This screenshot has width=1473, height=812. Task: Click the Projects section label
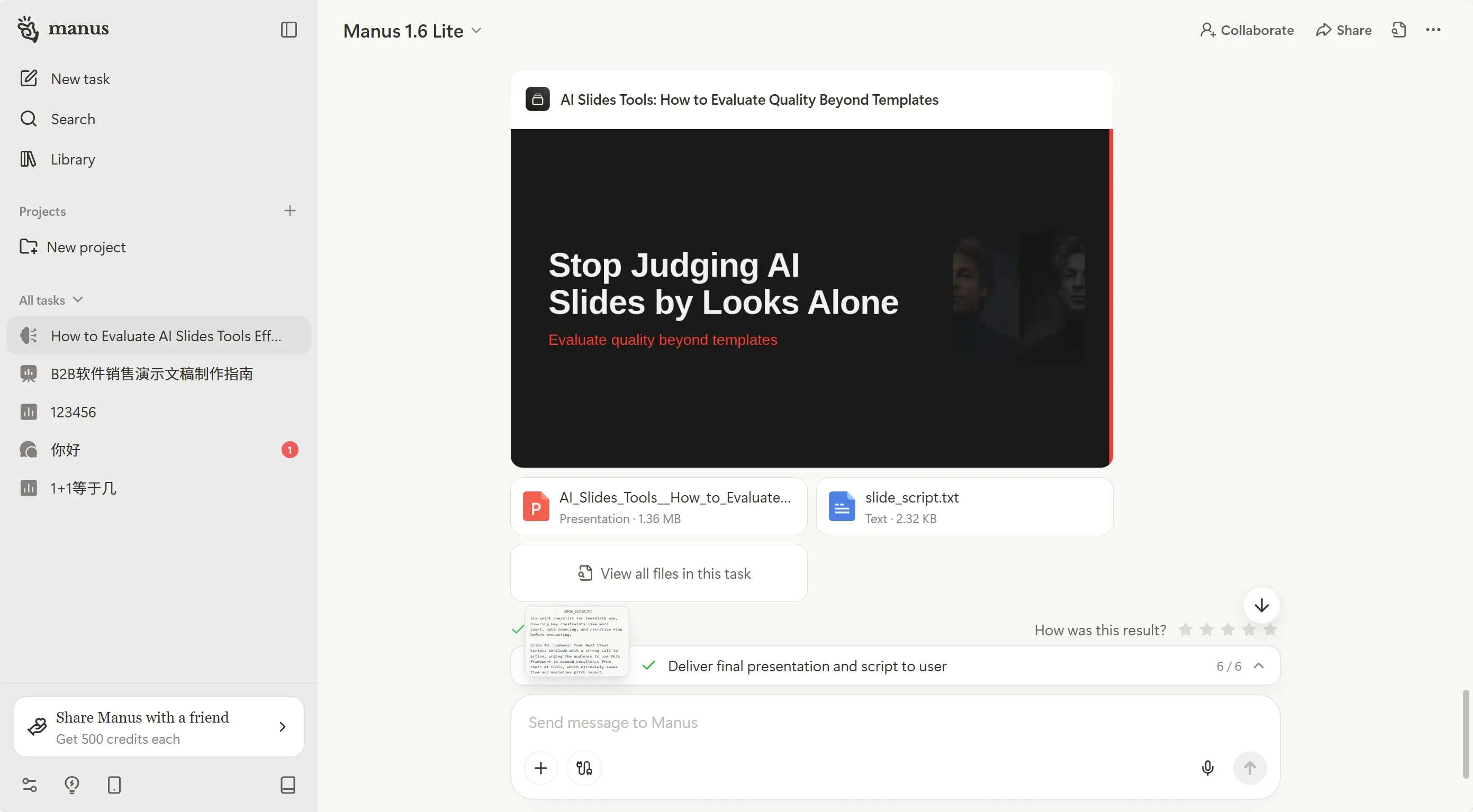click(42, 212)
